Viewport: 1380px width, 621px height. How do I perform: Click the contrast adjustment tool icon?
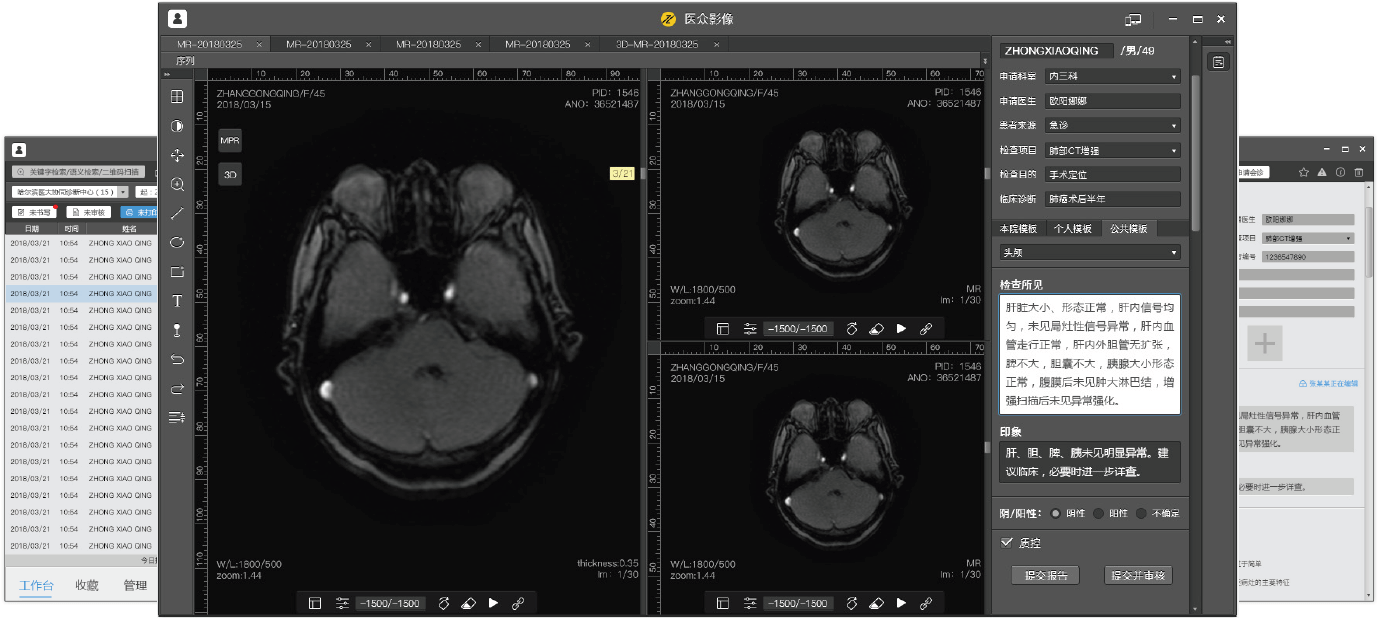tap(177, 126)
